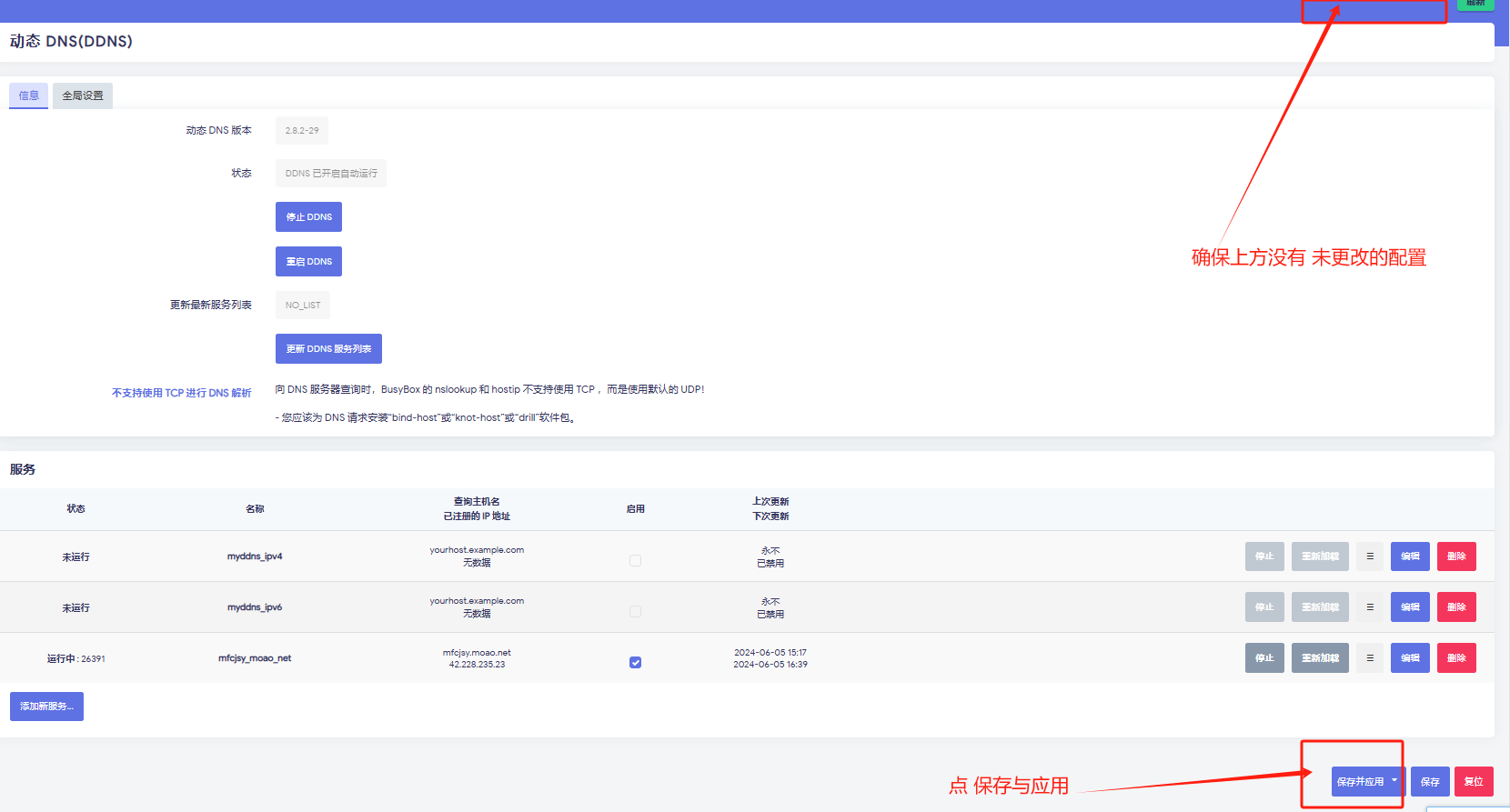This screenshot has height=812, width=1510.
Task: Delete the myddns_ipv4 service
Action: [x=1456, y=556]
